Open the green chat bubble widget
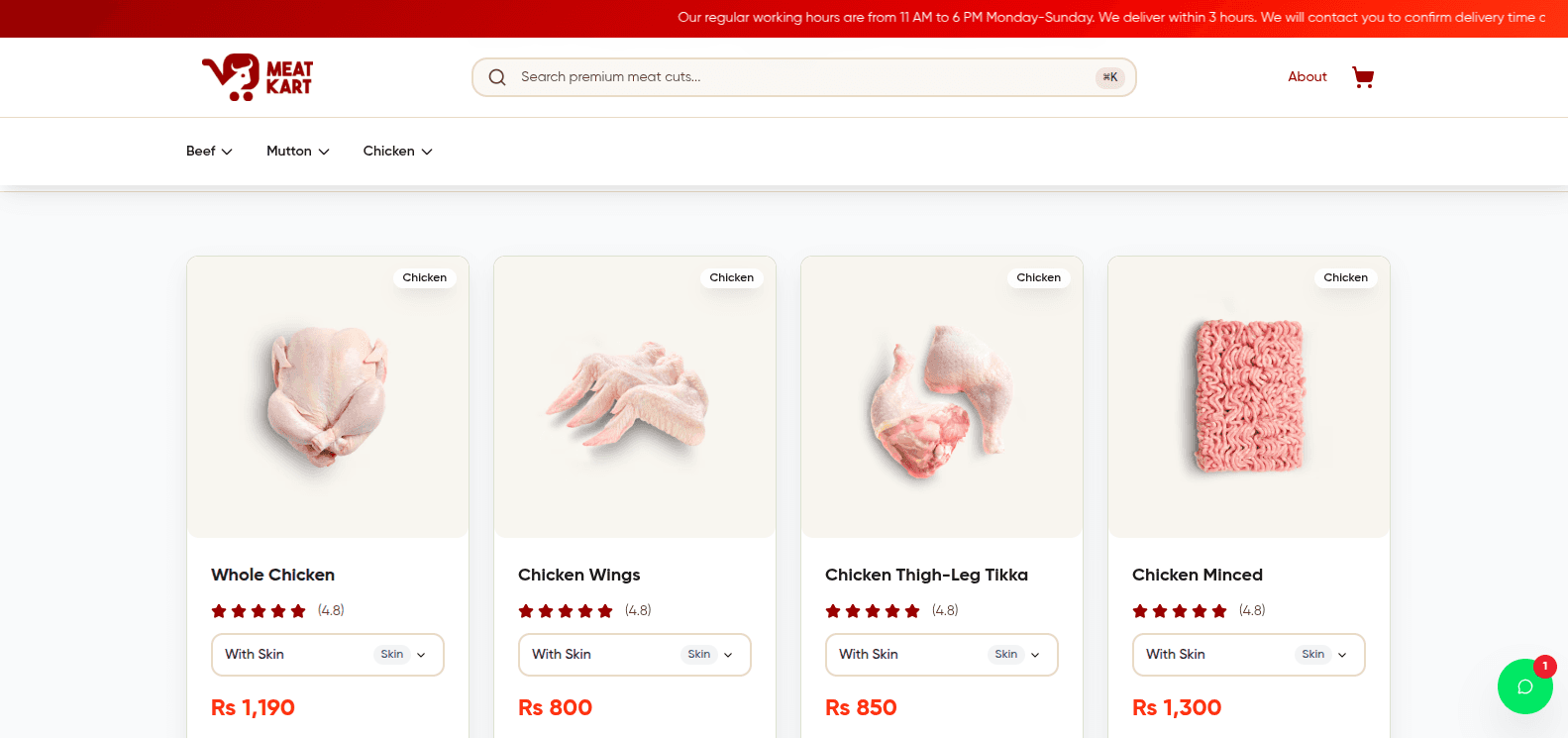1568x738 pixels. [1524, 686]
